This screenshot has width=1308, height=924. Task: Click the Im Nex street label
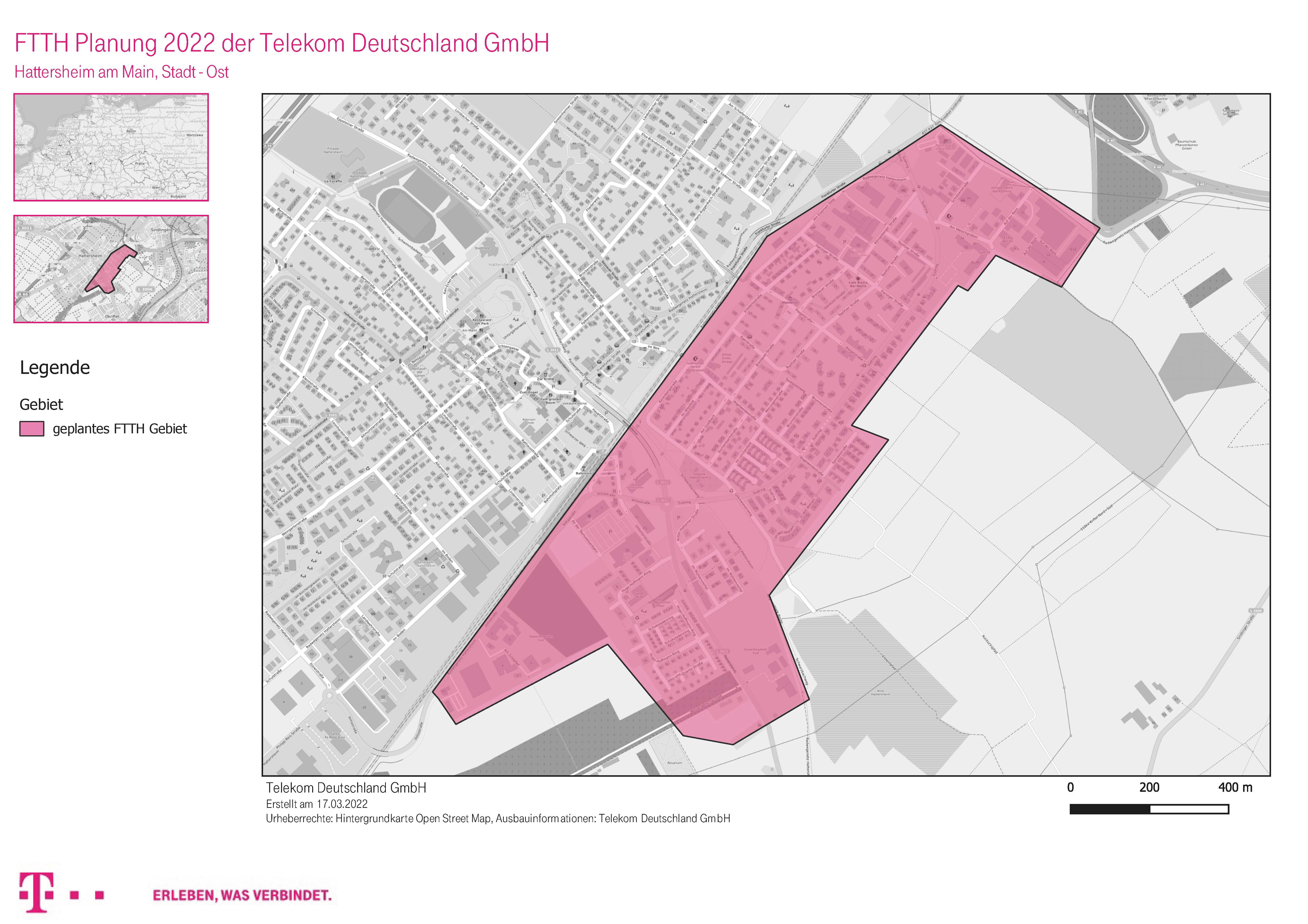[654, 348]
